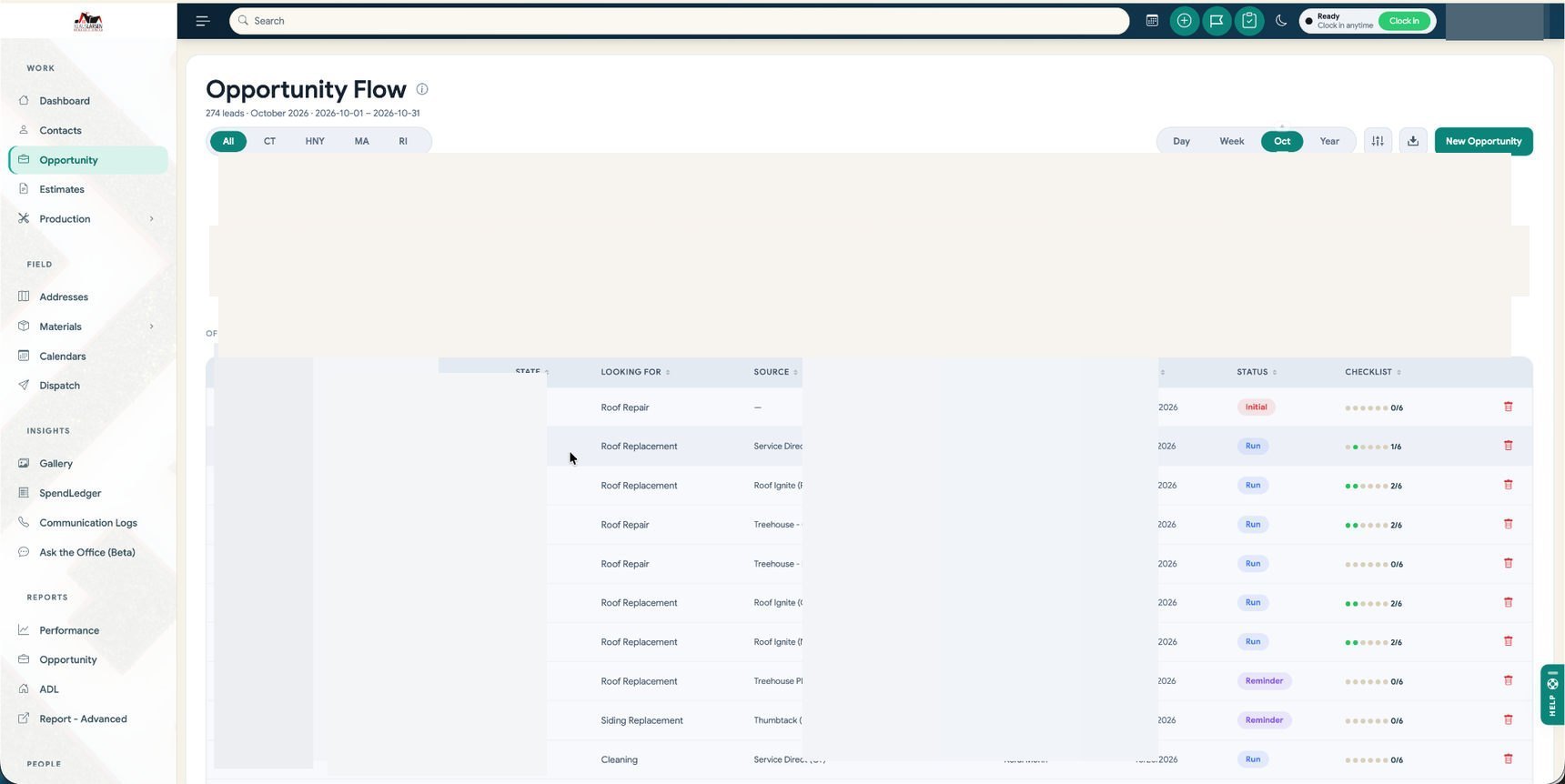This screenshot has height=784, width=1565.
Task: Open Ask the Office (Beta)
Action: tap(88, 552)
